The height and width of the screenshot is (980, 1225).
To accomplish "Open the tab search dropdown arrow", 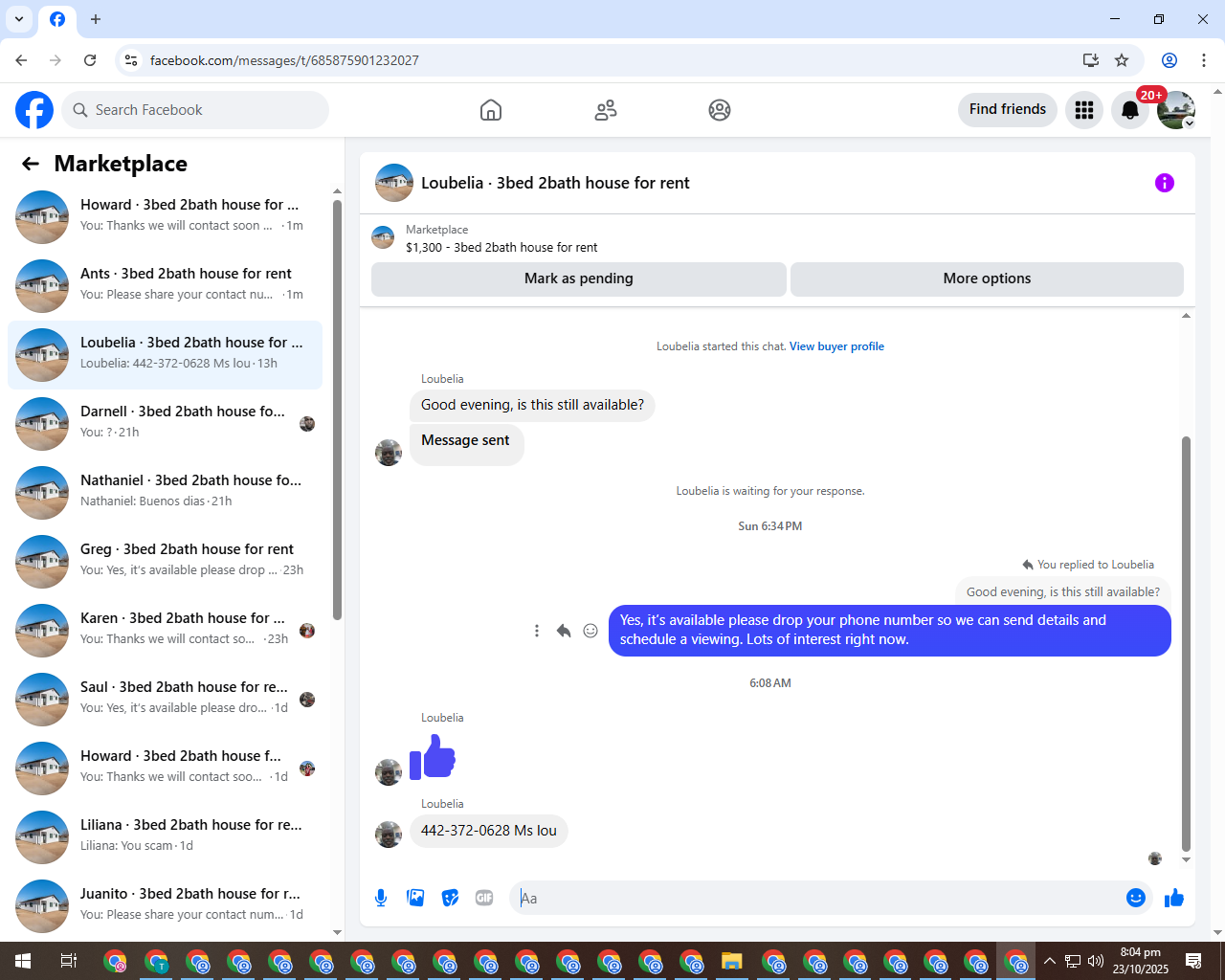I will click(x=19, y=19).
